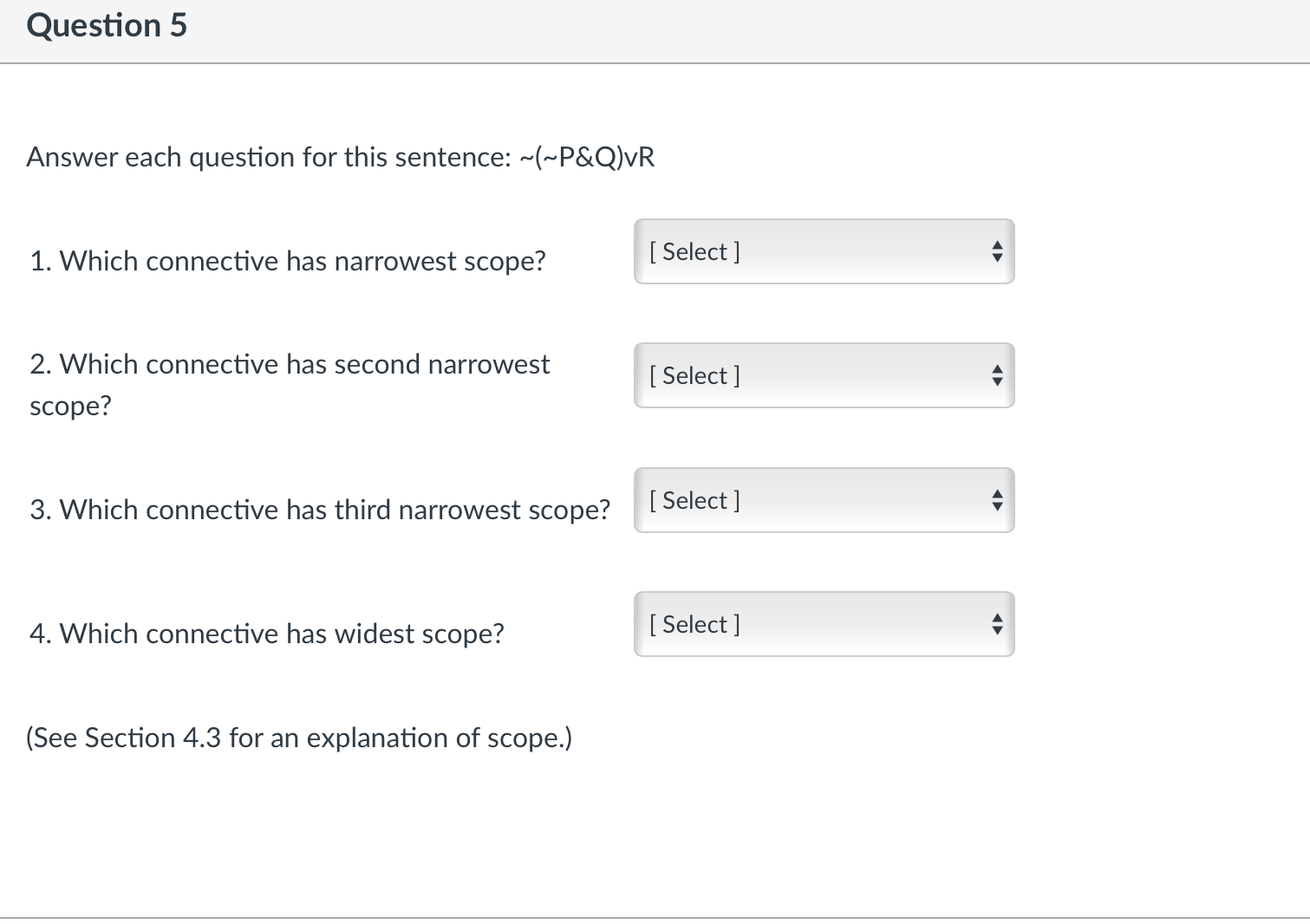This screenshot has width=1310, height=924.
Task: Open the widest scope dropdown
Action: pyautogui.click(x=822, y=623)
